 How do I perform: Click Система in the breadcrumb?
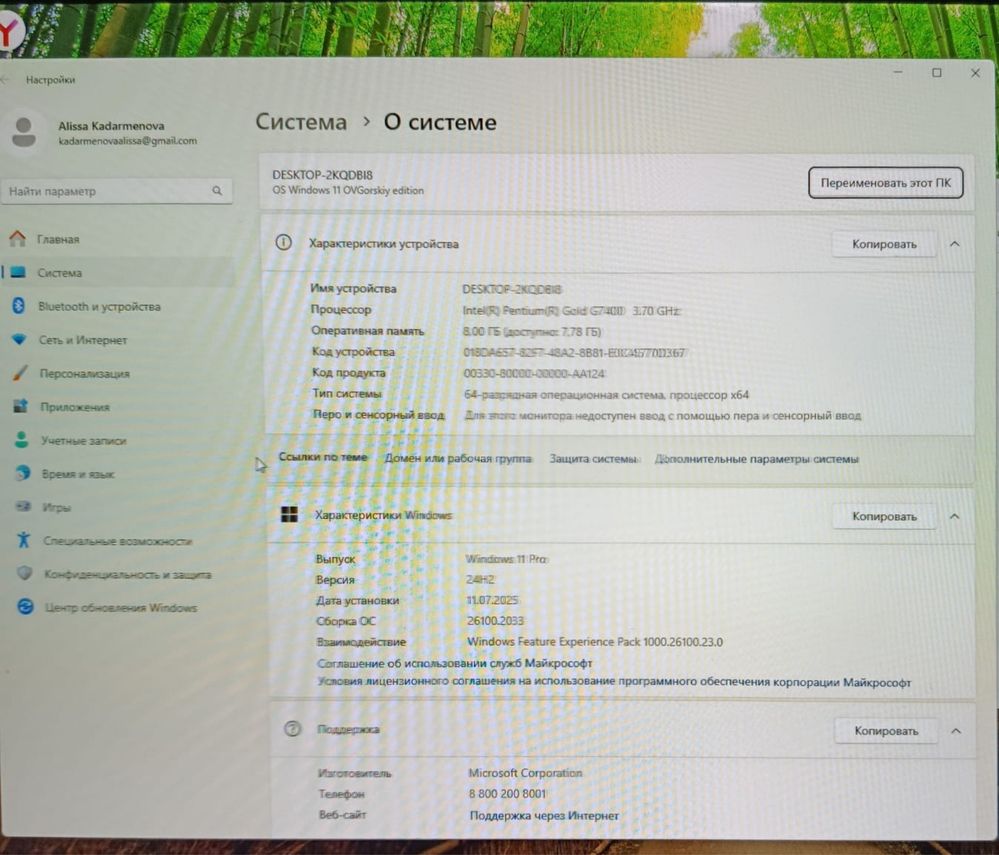(x=301, y=122)
